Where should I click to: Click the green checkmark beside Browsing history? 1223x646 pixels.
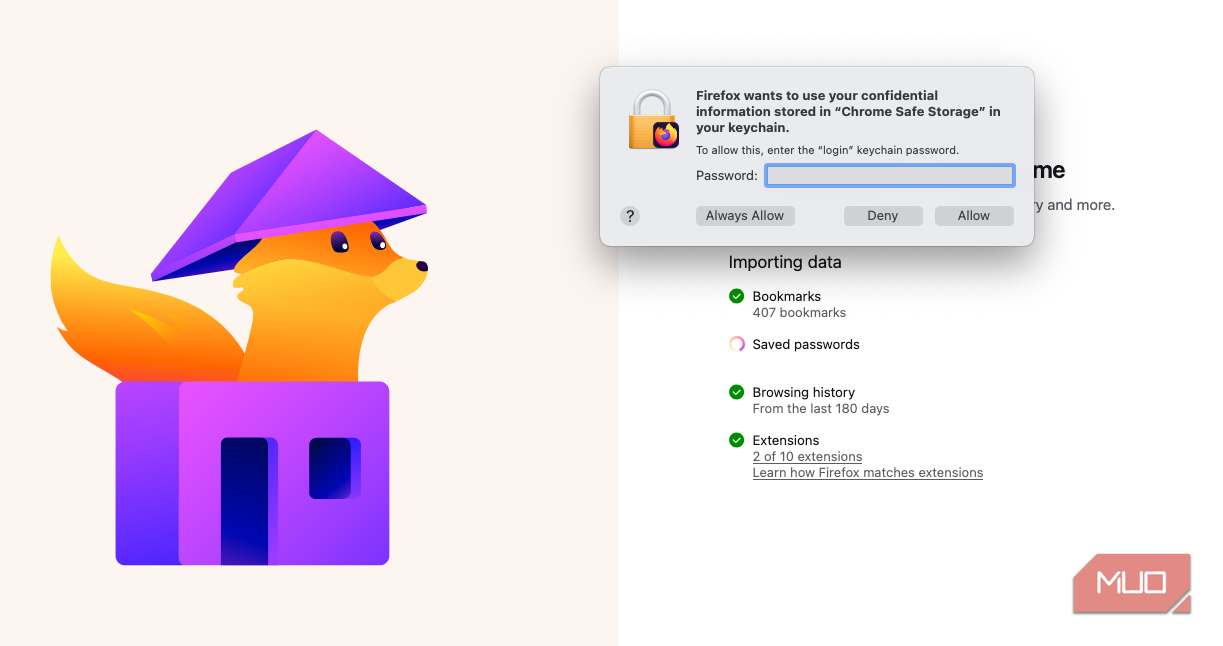point(737,392)
